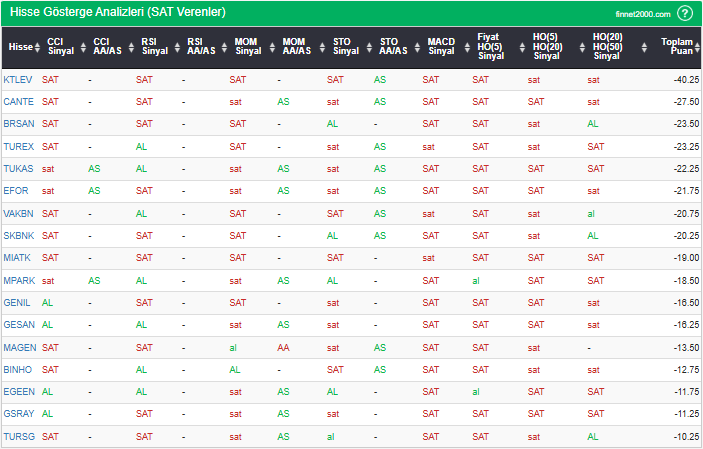Sort by HO(20) HO(50) Sinyal header
This screenshot has height=449, width=703.
point(605,46)
